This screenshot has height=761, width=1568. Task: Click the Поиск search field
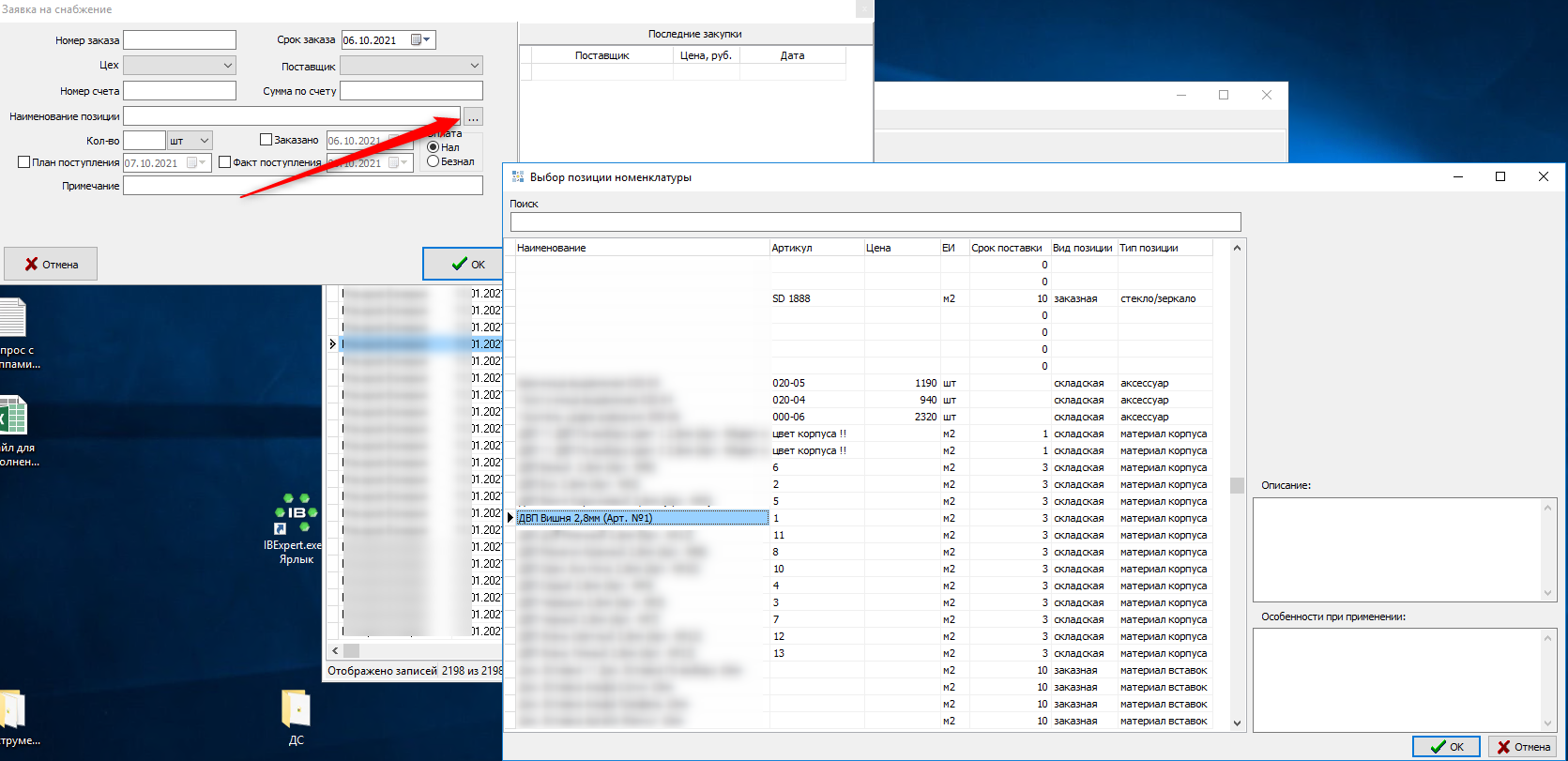(x=875, y=222)
